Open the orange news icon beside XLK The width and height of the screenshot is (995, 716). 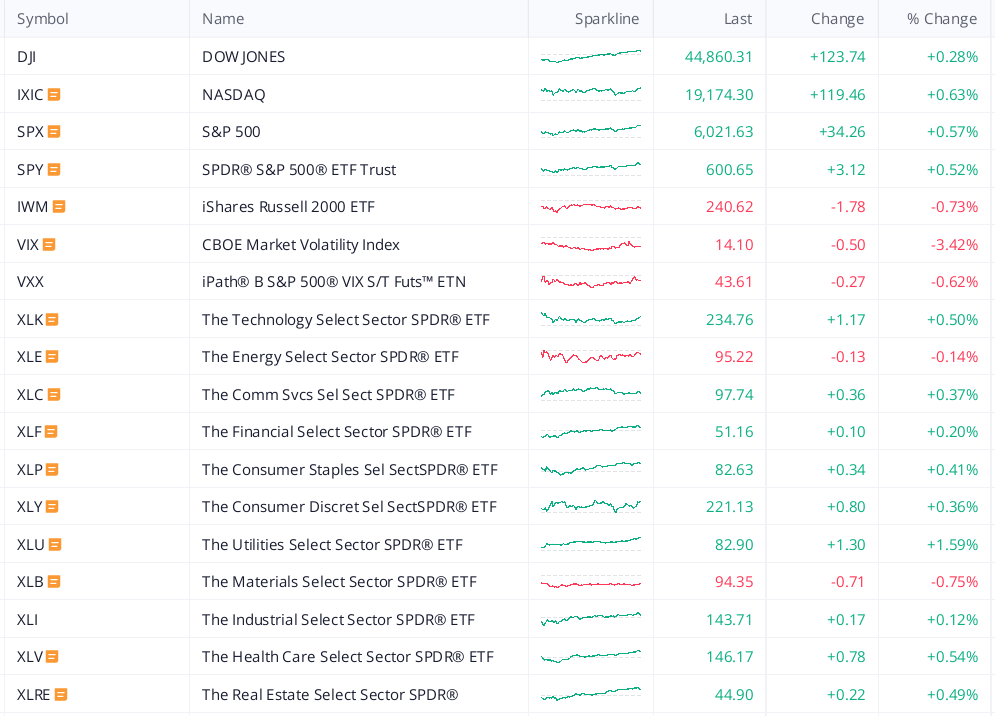pos(53,319)
